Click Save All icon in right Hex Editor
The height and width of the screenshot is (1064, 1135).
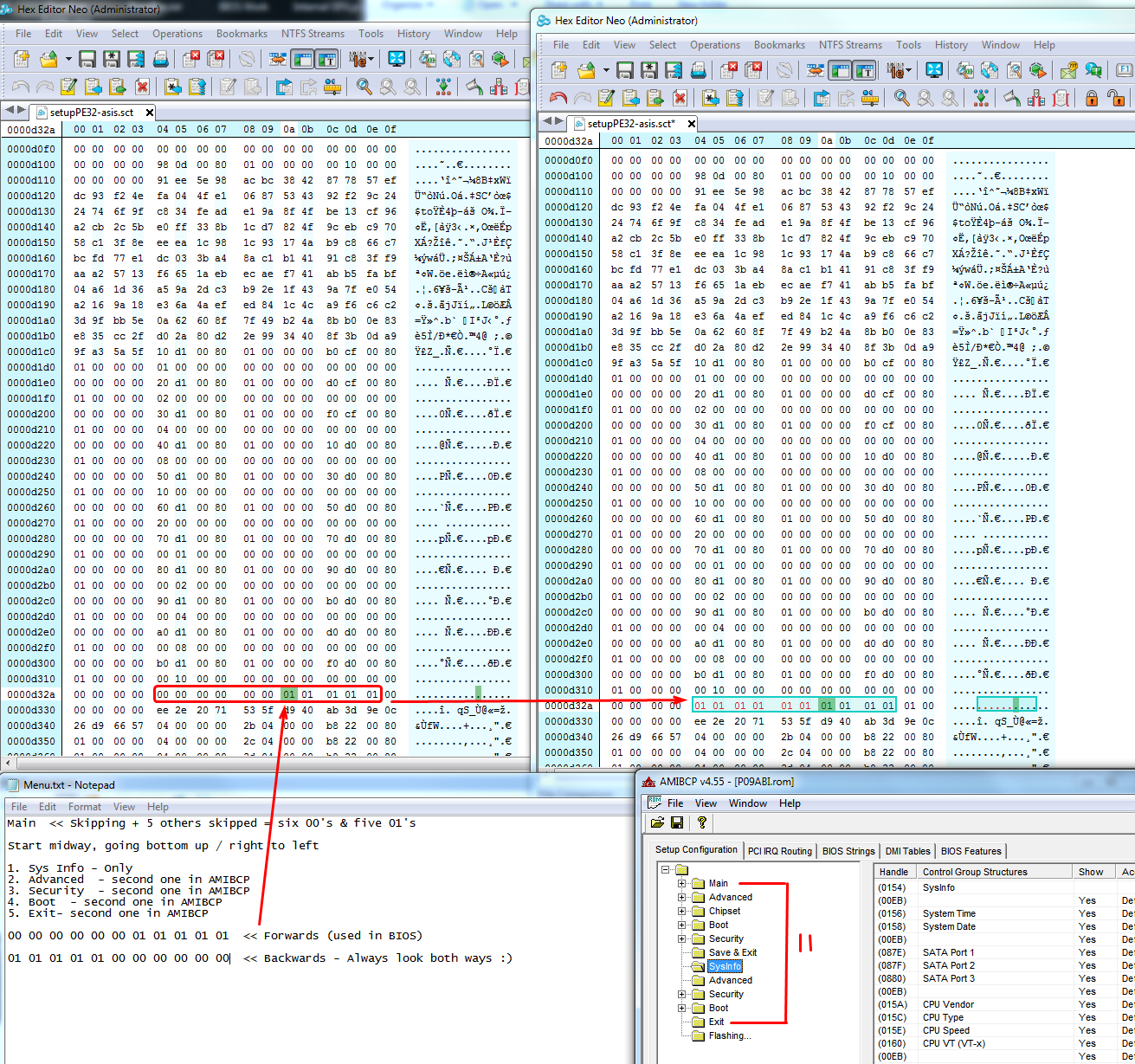[674, 70]
